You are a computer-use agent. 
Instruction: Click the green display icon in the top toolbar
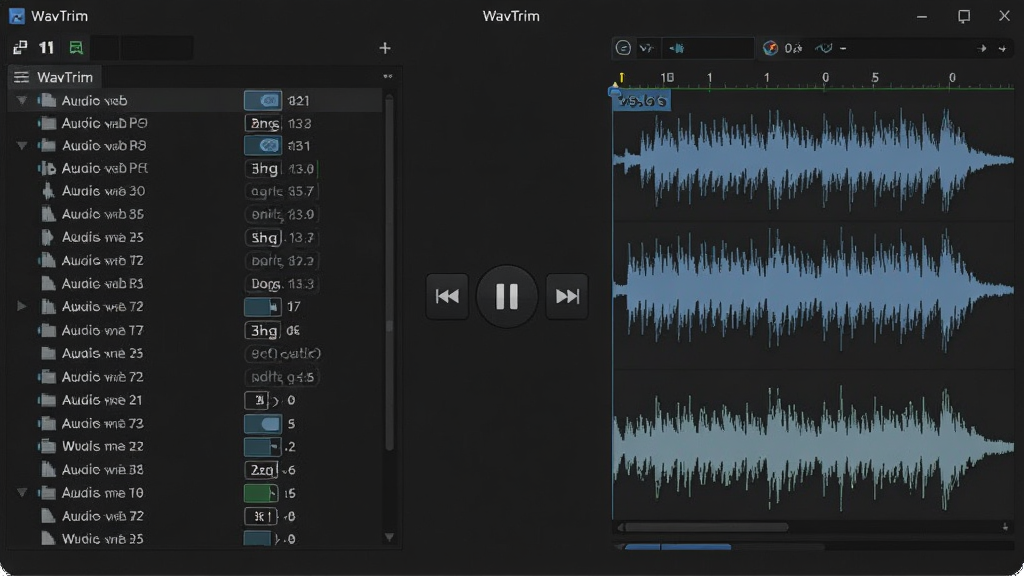point(76,48)
